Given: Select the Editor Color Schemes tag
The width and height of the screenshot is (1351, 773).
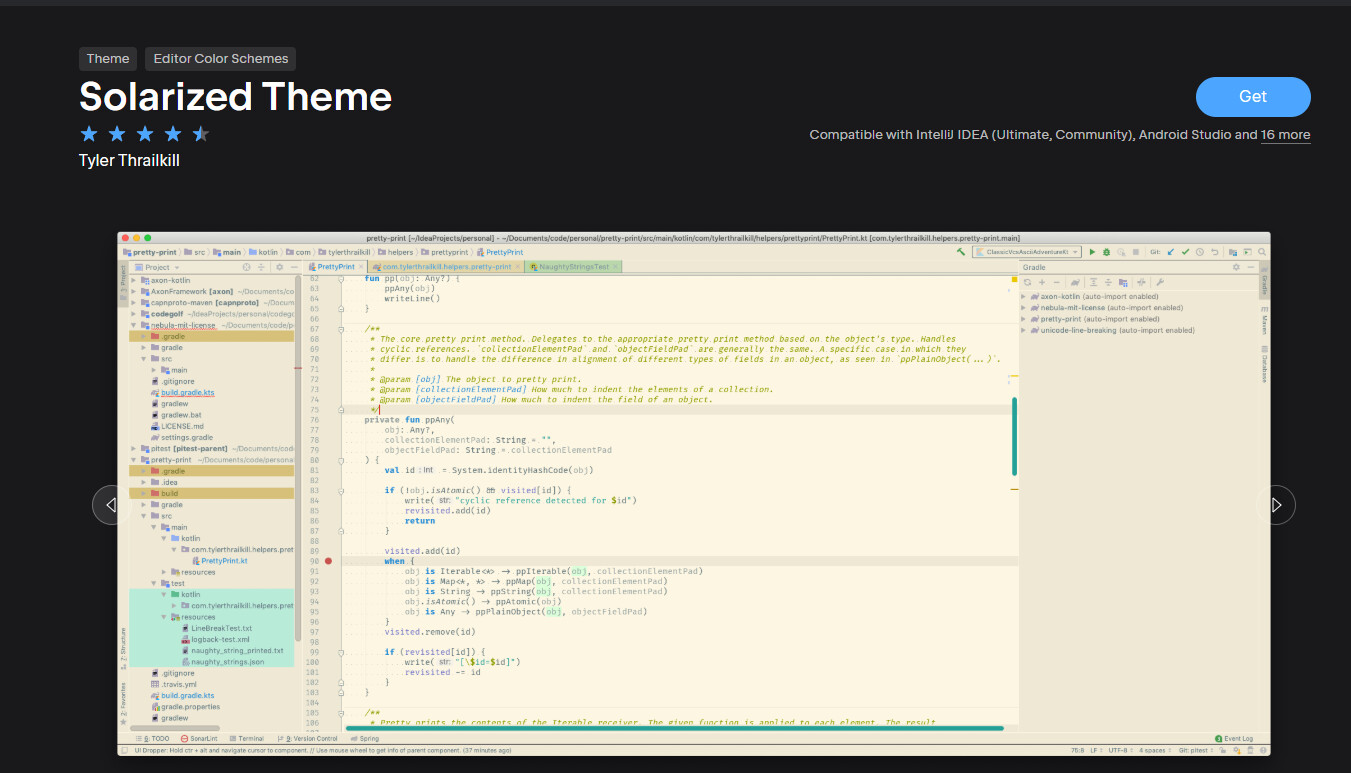Looking at the screenshot, I should coord(220,59).
